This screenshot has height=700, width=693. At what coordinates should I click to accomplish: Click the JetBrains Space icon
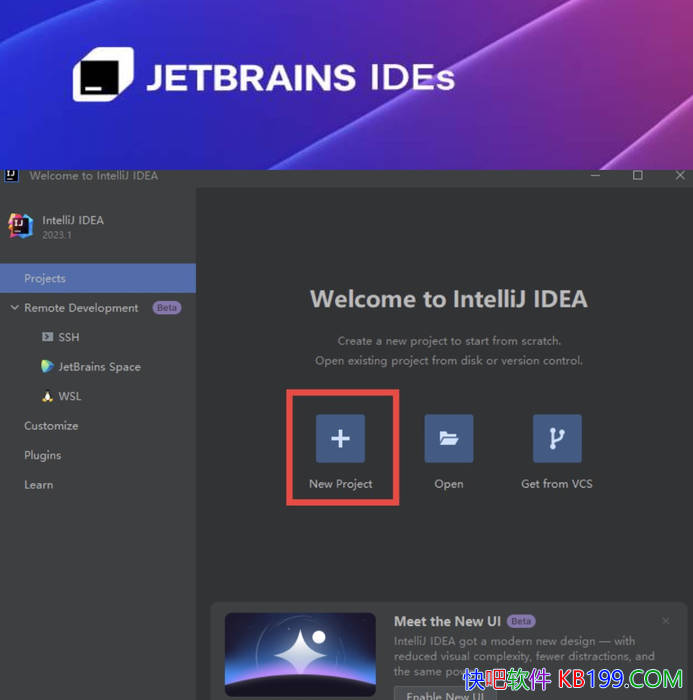pos(47,366)
